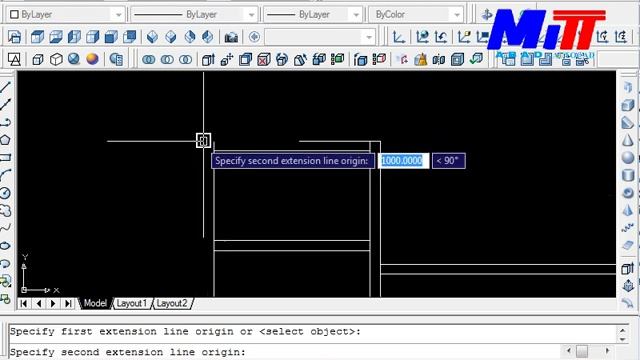Click the Create Camera icon

[x=231, y=37]
